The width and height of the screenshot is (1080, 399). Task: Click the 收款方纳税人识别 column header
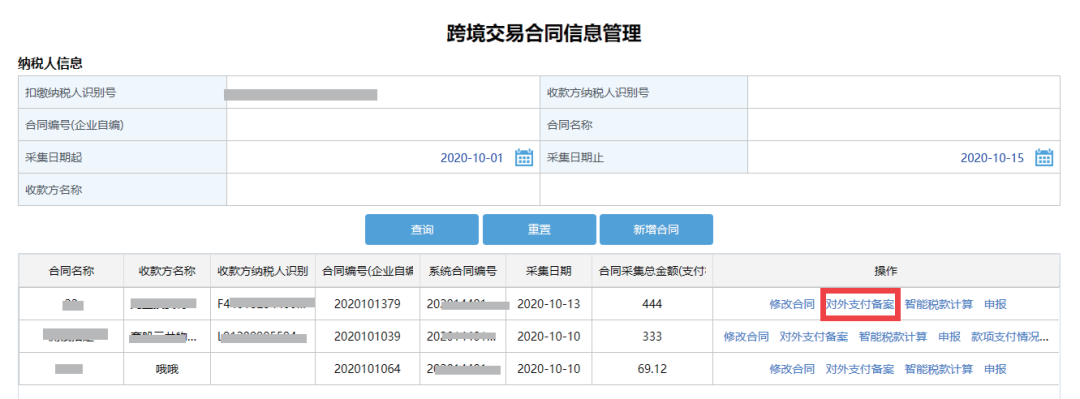point(263,271)
